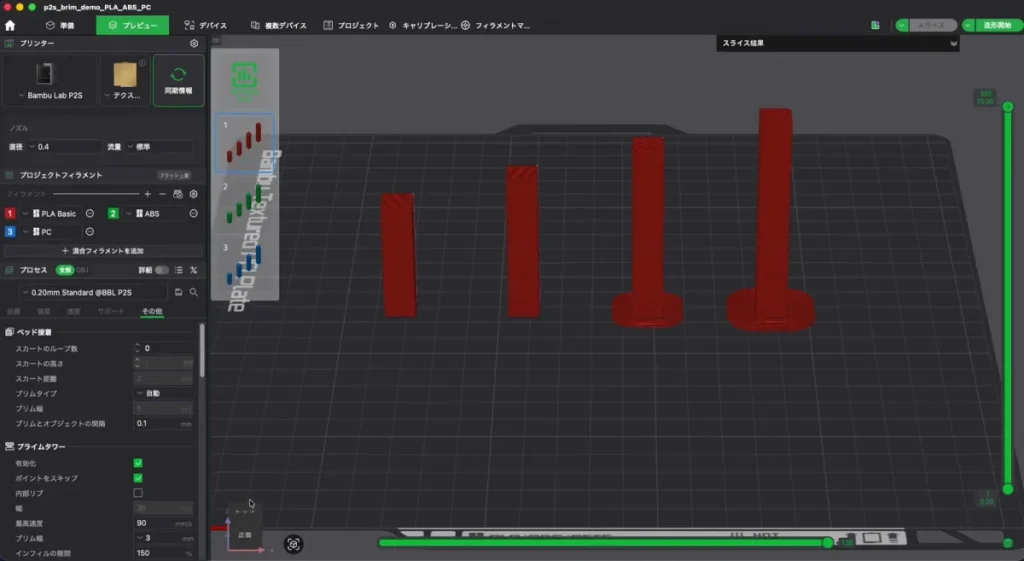Switch to the プロジェクト tab

click(351, 25)
